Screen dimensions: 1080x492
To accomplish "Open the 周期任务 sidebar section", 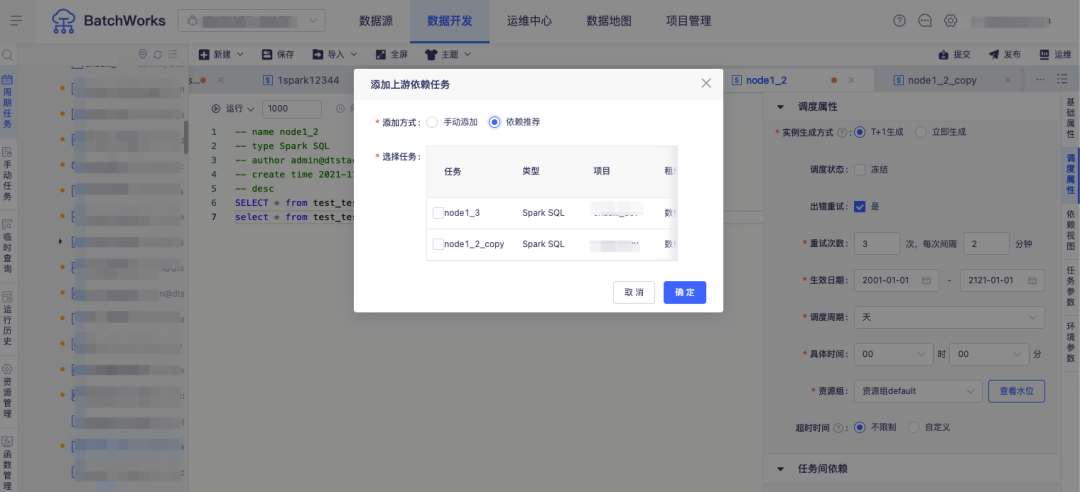I will pos(8,101).
